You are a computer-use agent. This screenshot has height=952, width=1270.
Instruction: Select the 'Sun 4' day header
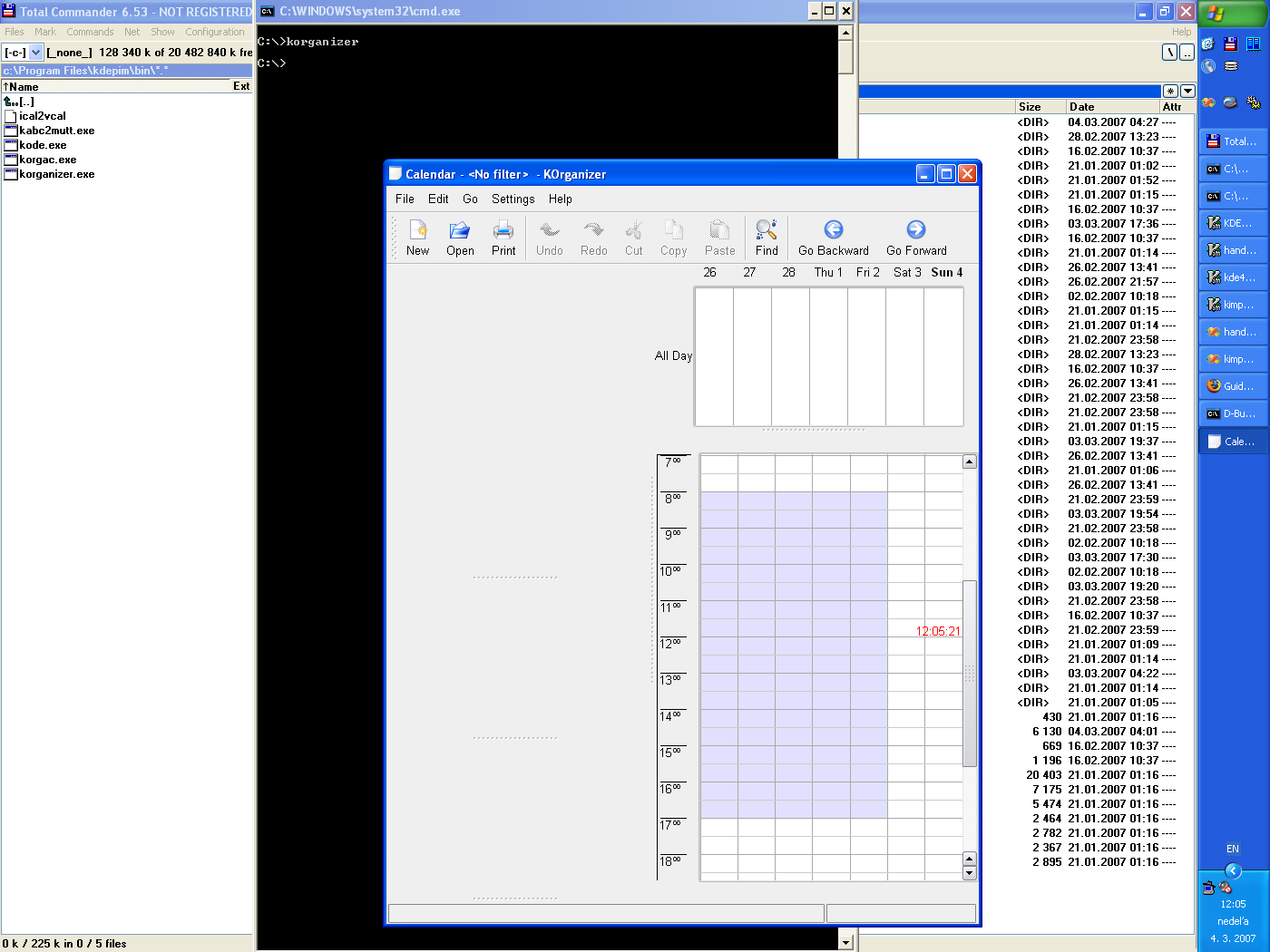click(947, 272)
